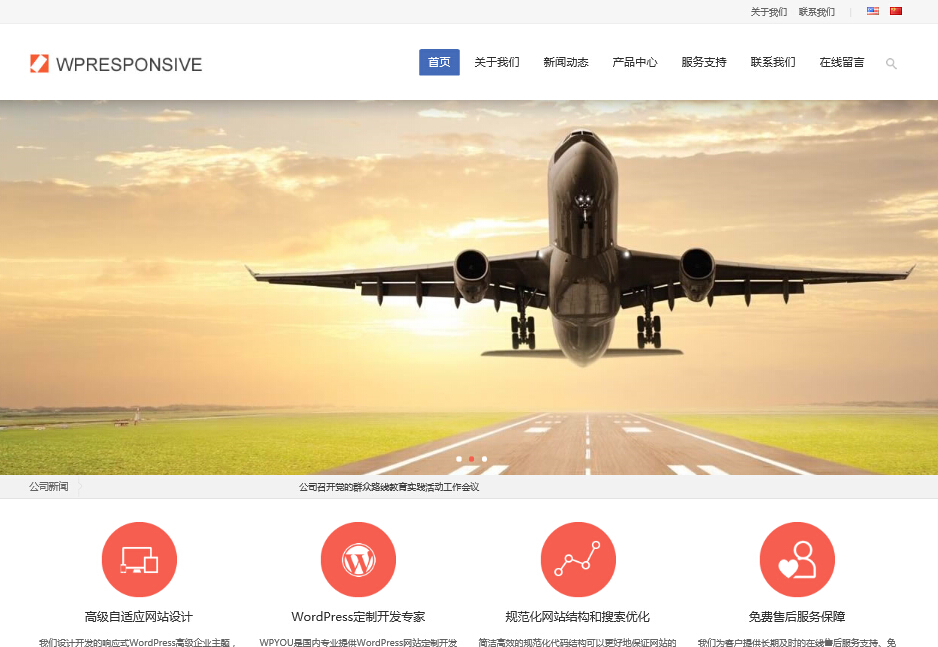The image size is (938, 647).
Task: Select the first slider navigation dot
Action: pos(459,459)
